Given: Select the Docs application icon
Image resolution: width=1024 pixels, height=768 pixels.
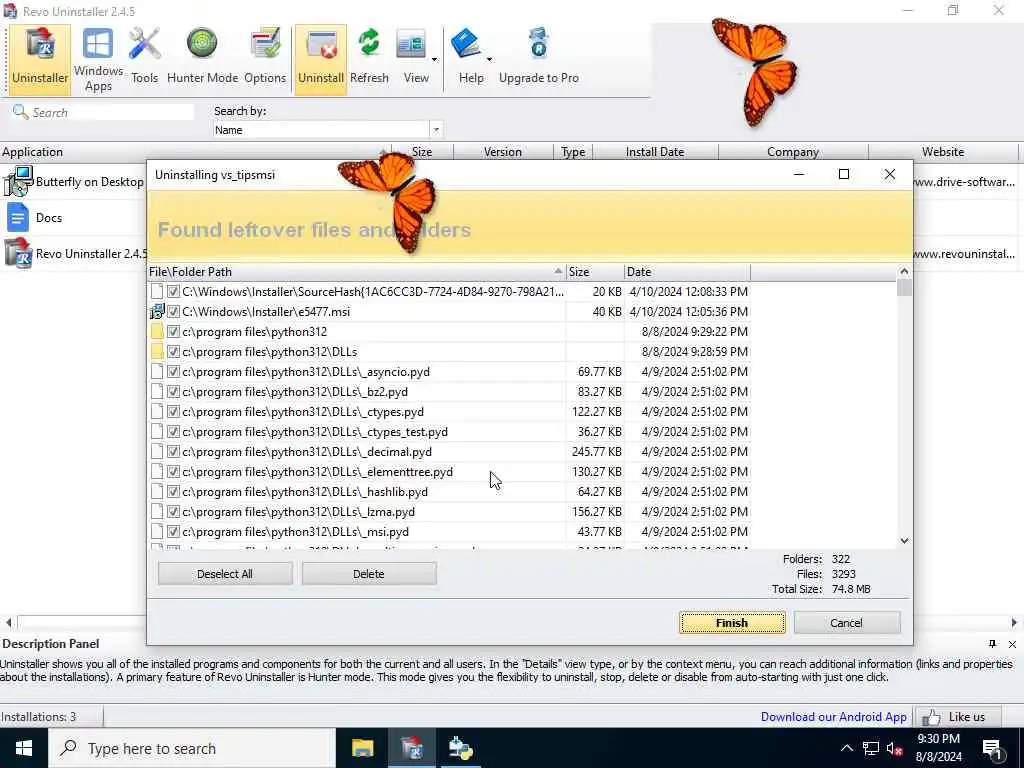Looking at the screenshot, I should [x=18, y=217].
